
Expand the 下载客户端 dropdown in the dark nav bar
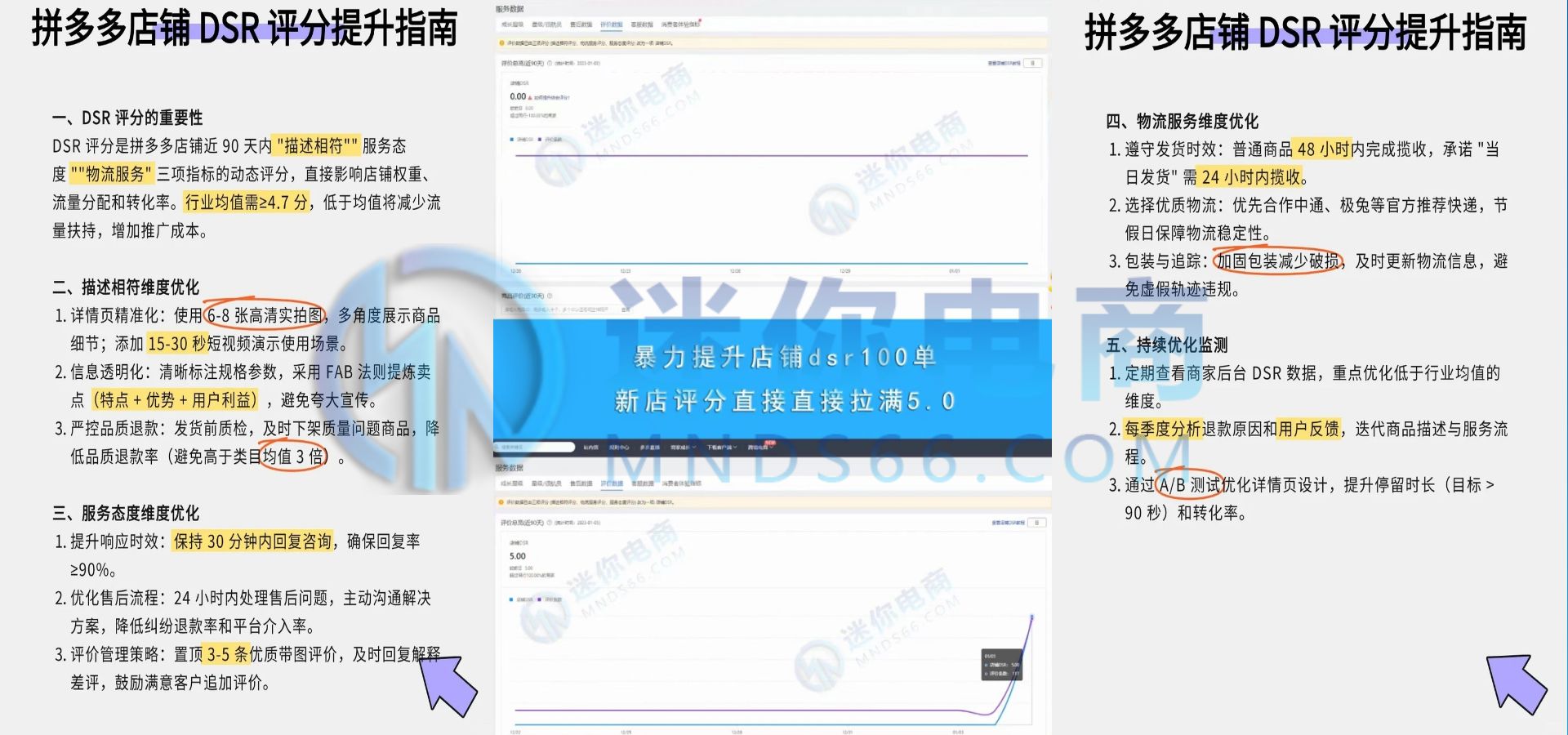[722, 448]
